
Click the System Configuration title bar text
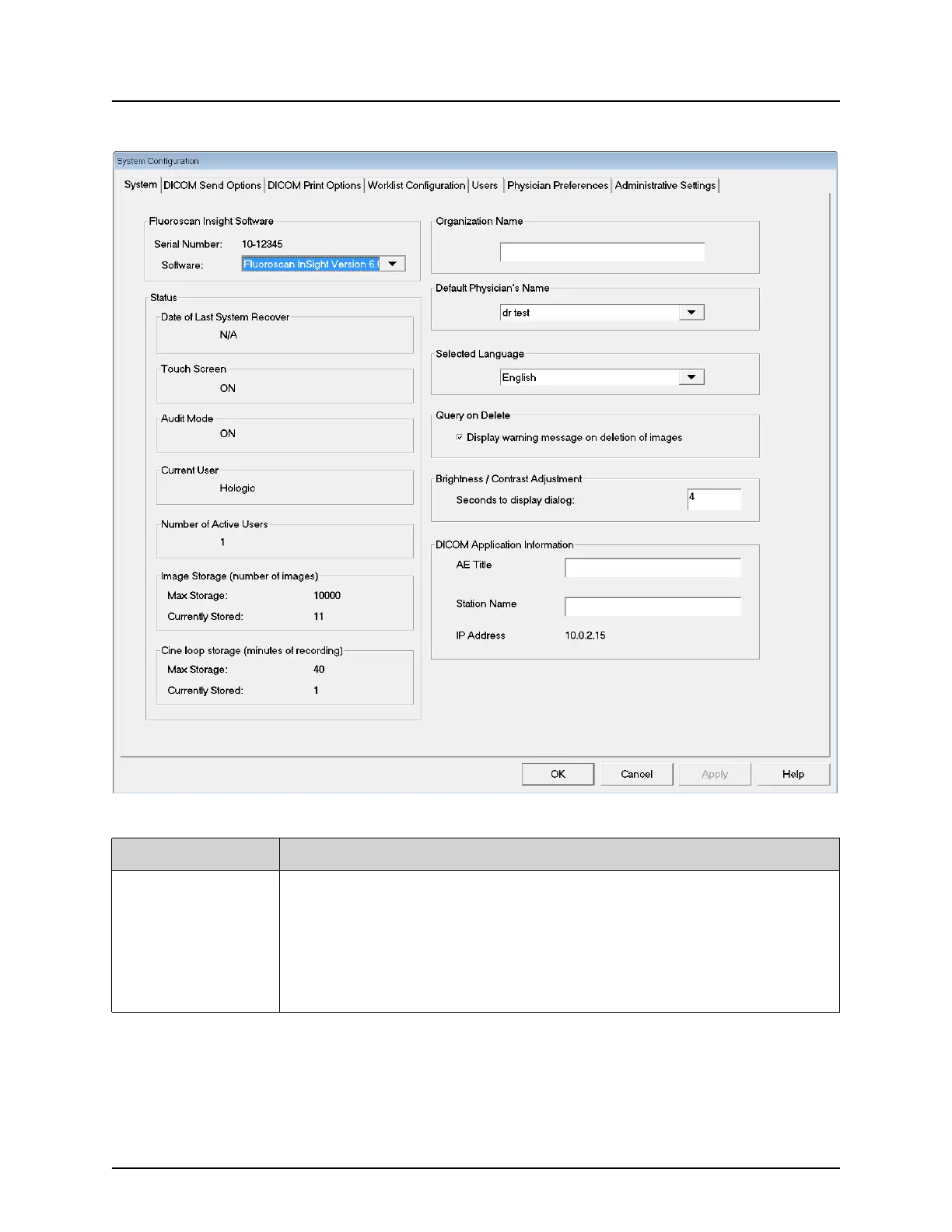(x=158, y=161)
